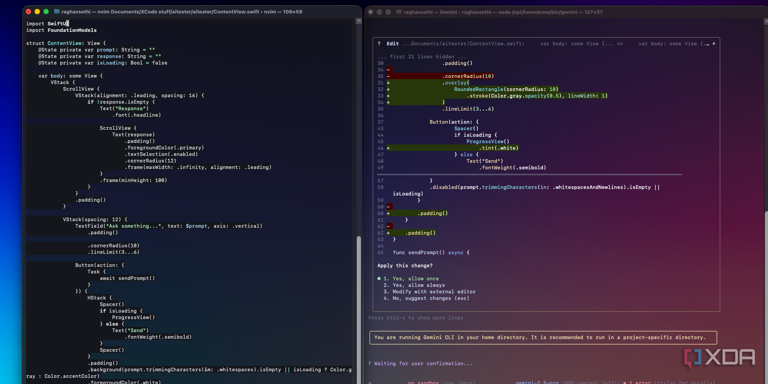Click the "Press ctrl-s to show more lines" hint
This screenshot has width=768, height=384.
415,318
